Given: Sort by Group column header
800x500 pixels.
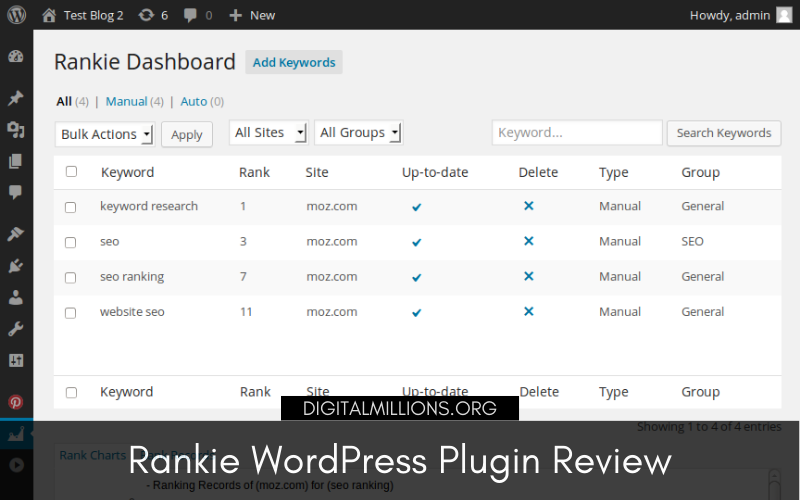Looking at the screenshot, I should pos(701,172).
